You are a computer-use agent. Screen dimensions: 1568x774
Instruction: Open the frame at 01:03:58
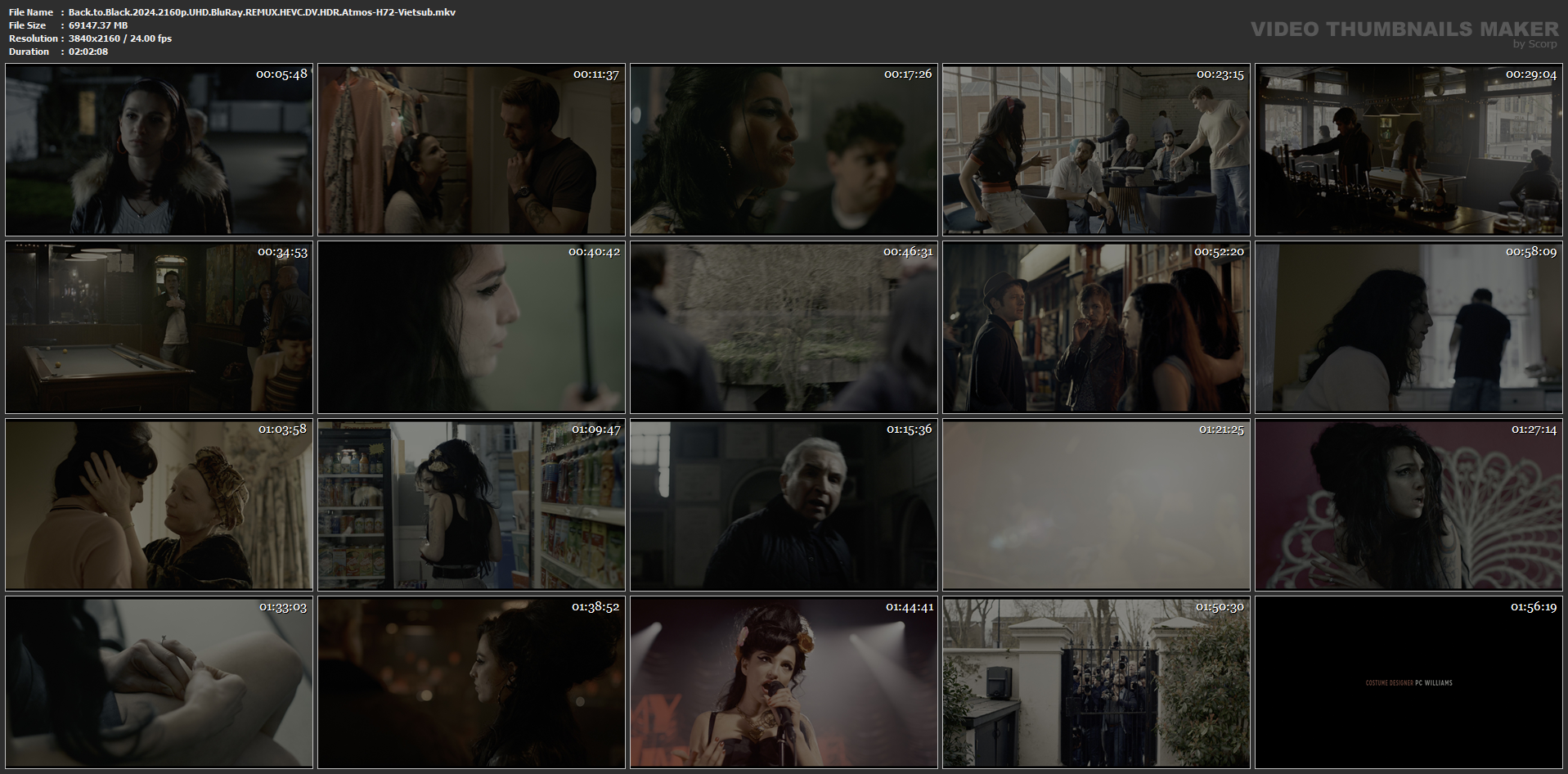pyautogui.click(x=159, y=505)
